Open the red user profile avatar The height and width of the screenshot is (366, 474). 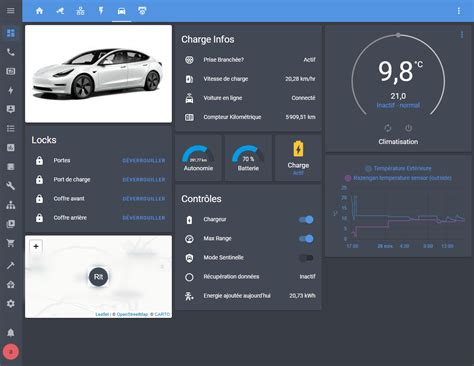(11, 352)
